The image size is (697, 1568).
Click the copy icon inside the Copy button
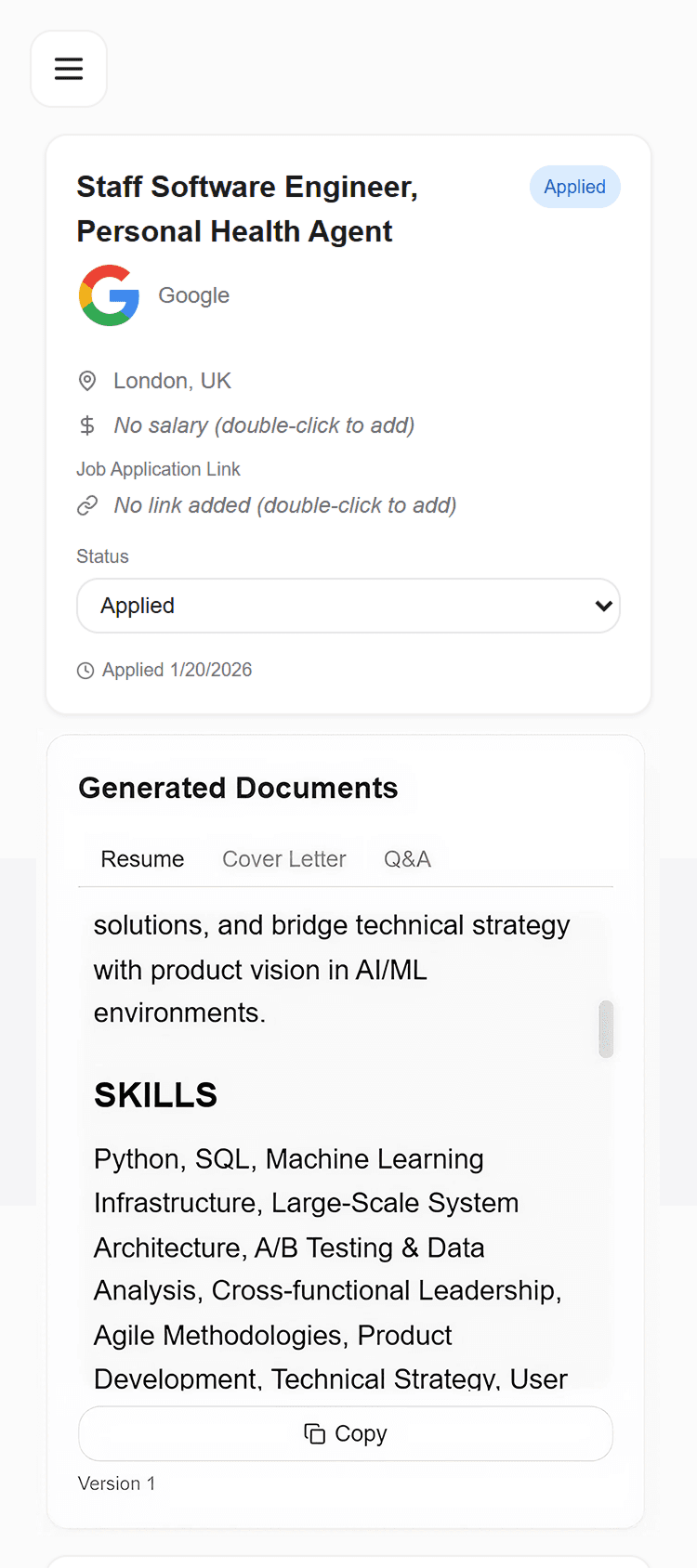(x=312, y=1433)
